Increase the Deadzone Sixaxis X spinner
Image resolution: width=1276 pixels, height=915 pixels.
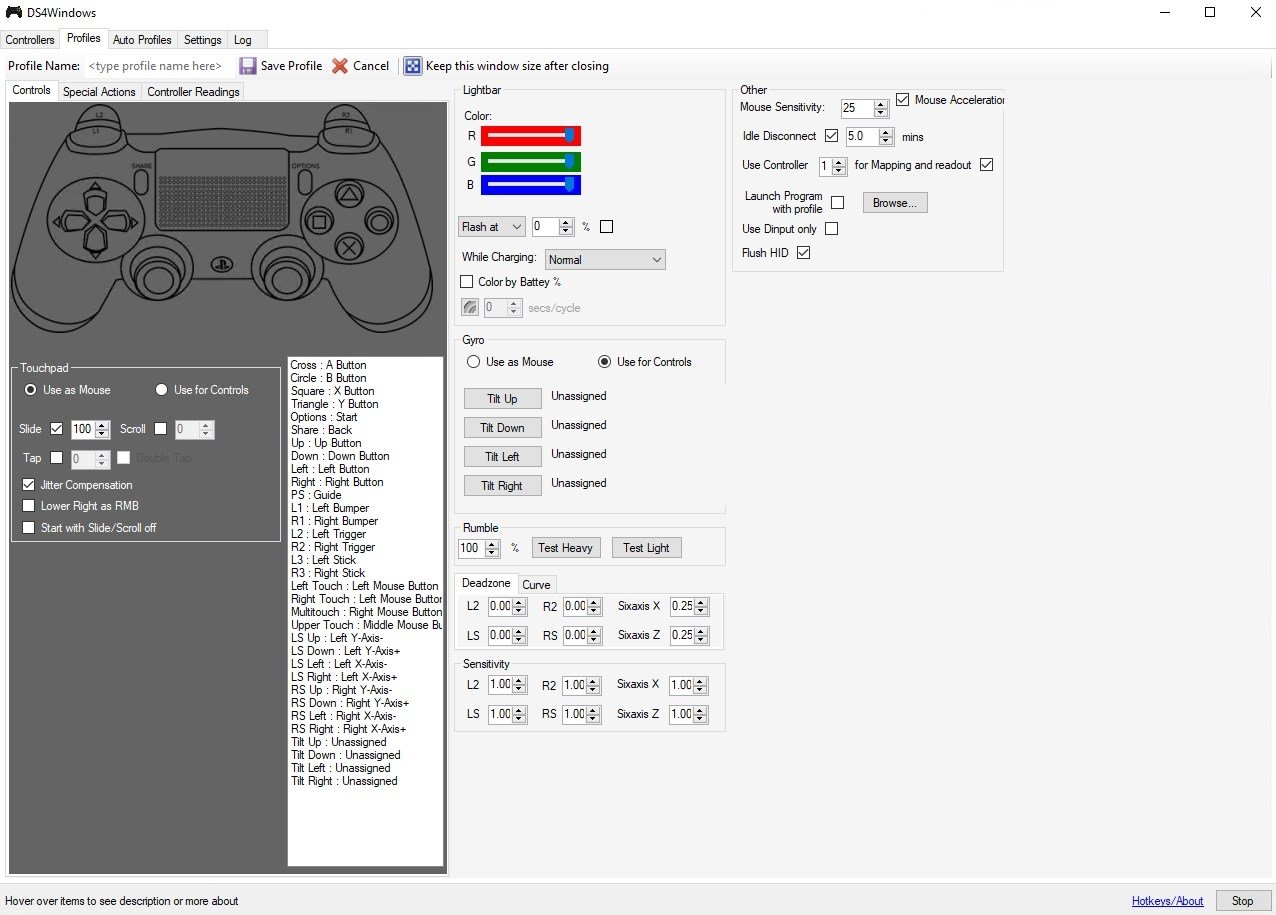[702, 603]
